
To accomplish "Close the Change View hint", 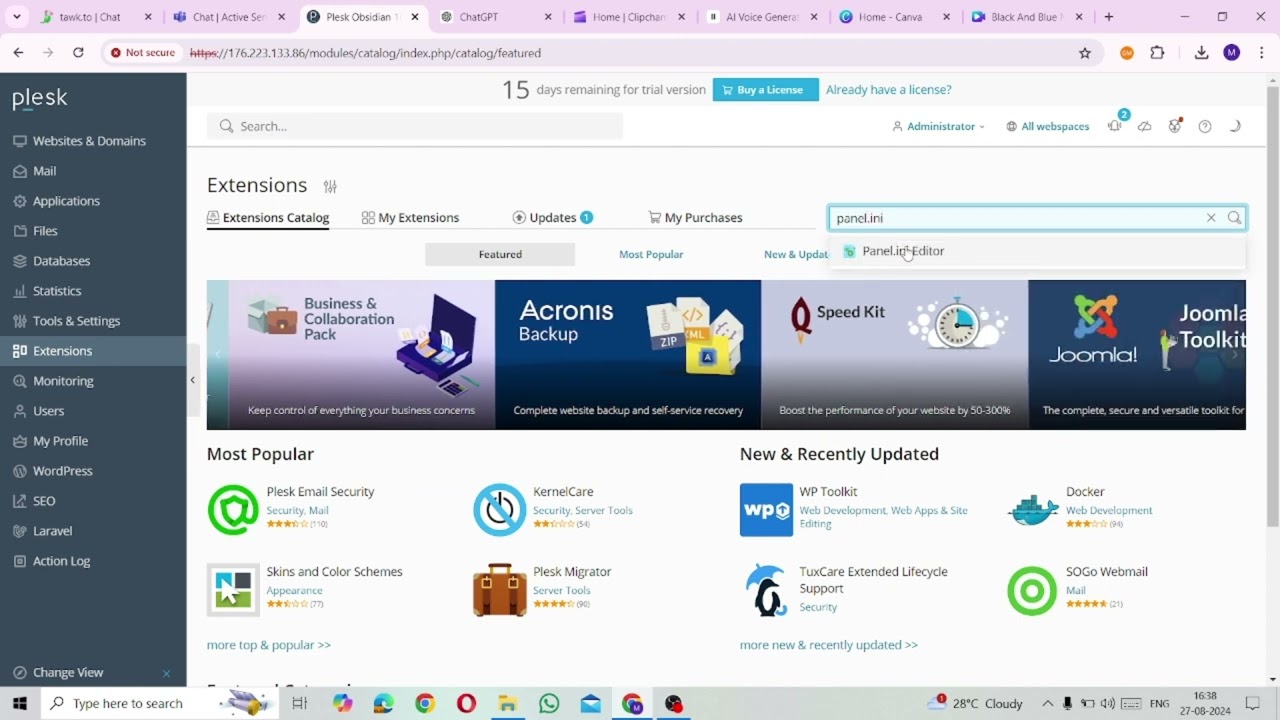I will coord(166,673).
